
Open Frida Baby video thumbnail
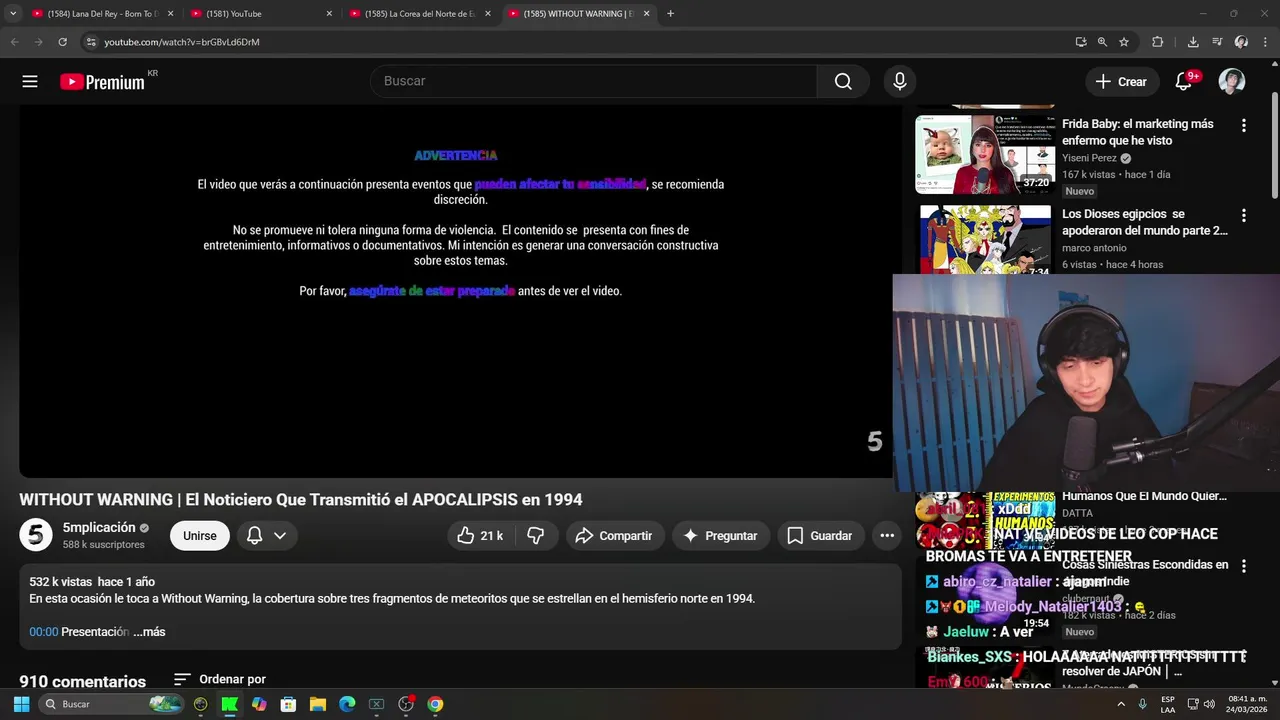coord(985,154)
